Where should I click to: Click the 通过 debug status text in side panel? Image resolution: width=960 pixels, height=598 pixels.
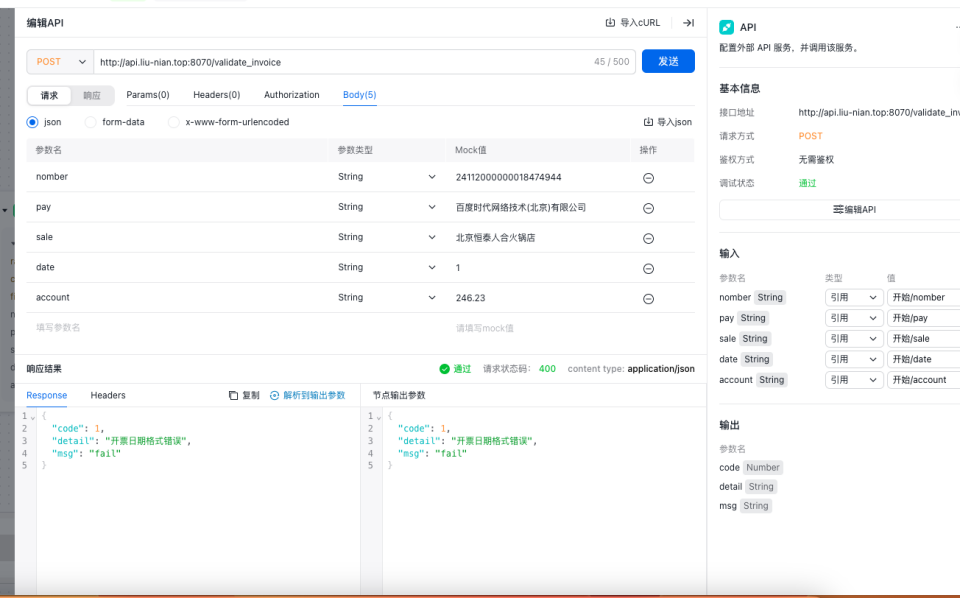(x=807, y=183)
